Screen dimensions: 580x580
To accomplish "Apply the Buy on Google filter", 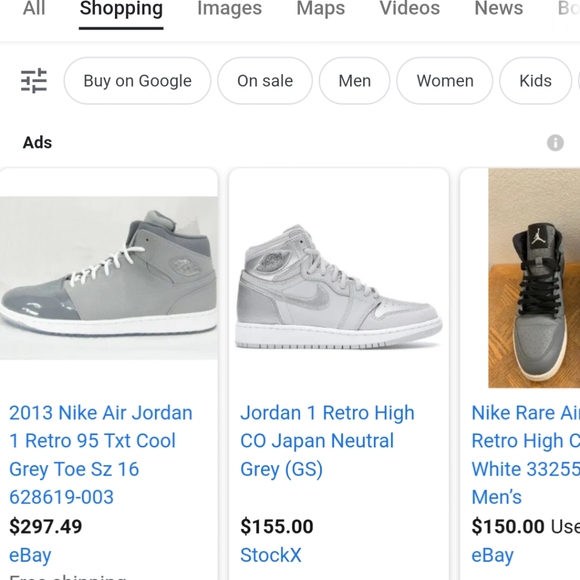I will pyautogui.click(x=137, y=81).
